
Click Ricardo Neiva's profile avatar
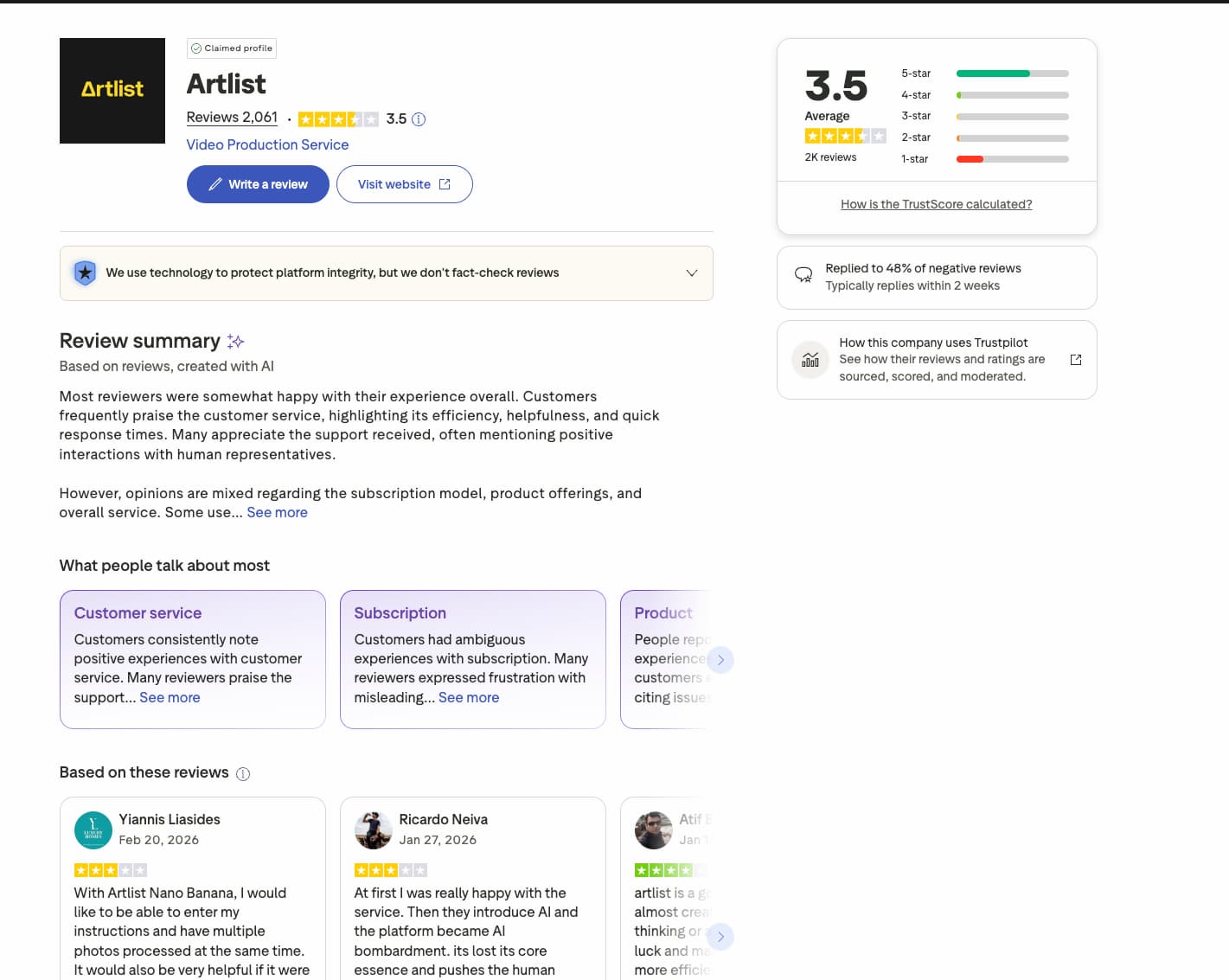373,829
